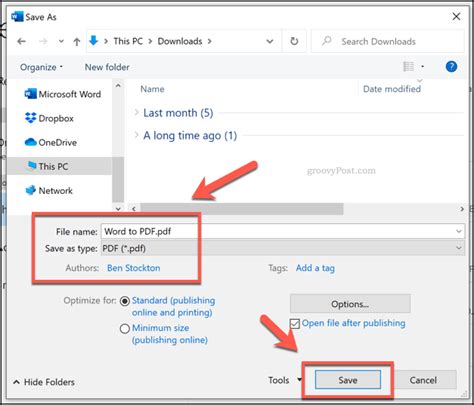
Task: Select Minimum size radio button
Action: 125,329
